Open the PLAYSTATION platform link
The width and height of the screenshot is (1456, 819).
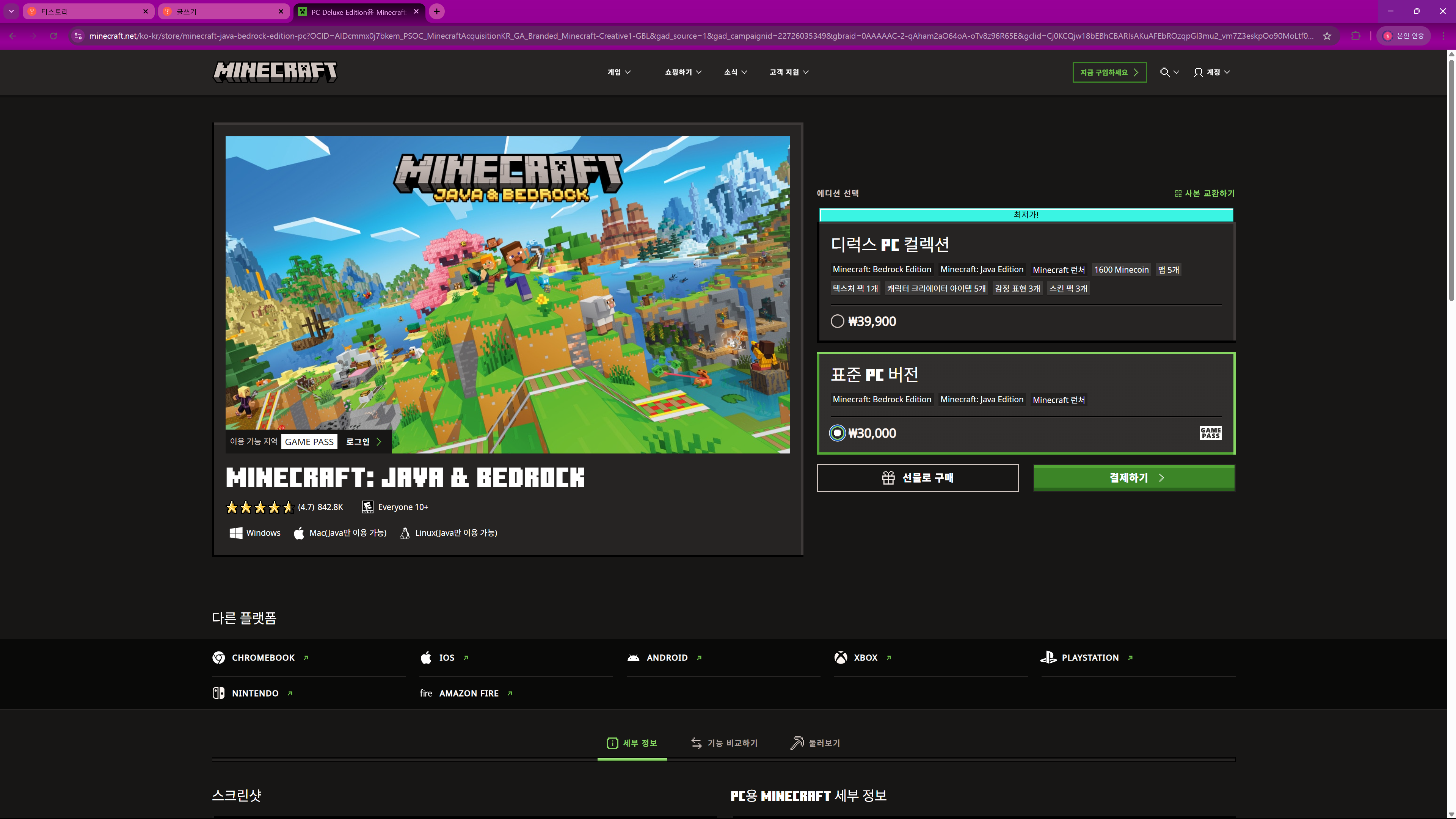click(x=1090, y=657)
